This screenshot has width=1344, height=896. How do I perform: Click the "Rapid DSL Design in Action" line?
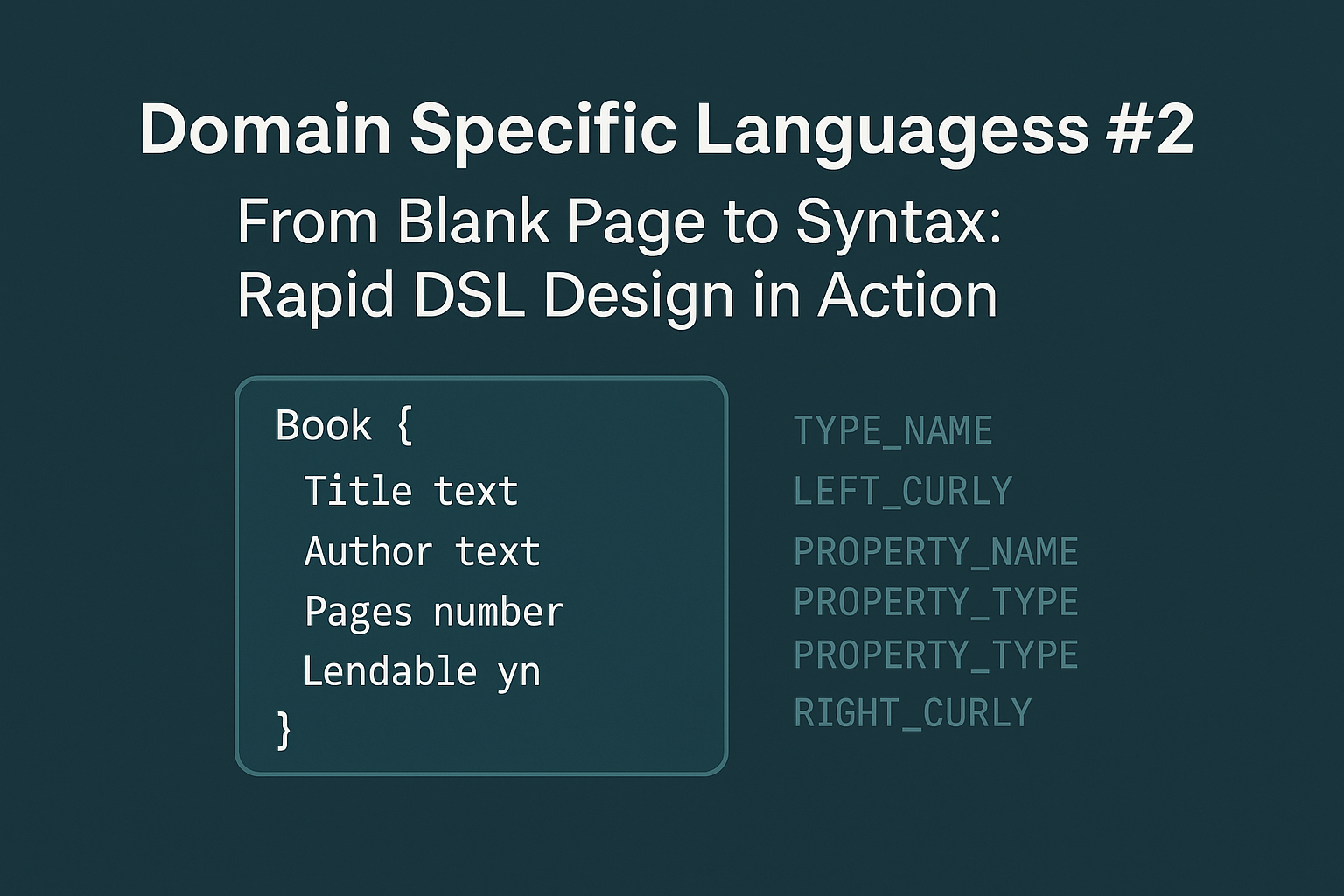pos(617,295)
